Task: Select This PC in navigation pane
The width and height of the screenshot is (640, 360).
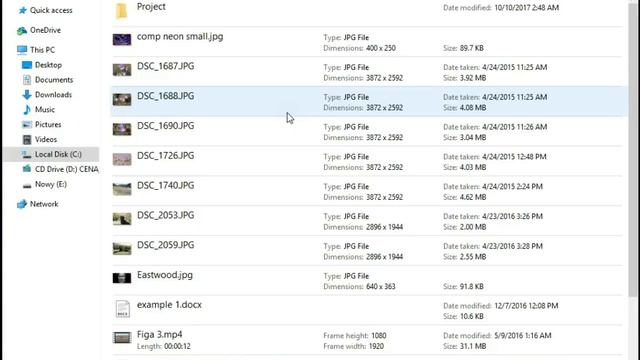Action: tap(42, 50)
